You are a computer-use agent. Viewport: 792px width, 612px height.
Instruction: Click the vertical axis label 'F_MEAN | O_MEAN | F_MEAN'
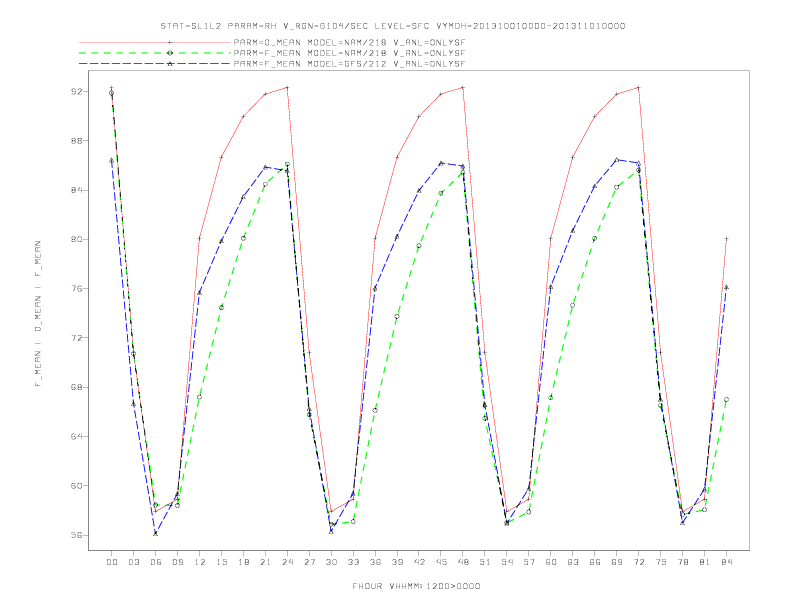point(38,314)
